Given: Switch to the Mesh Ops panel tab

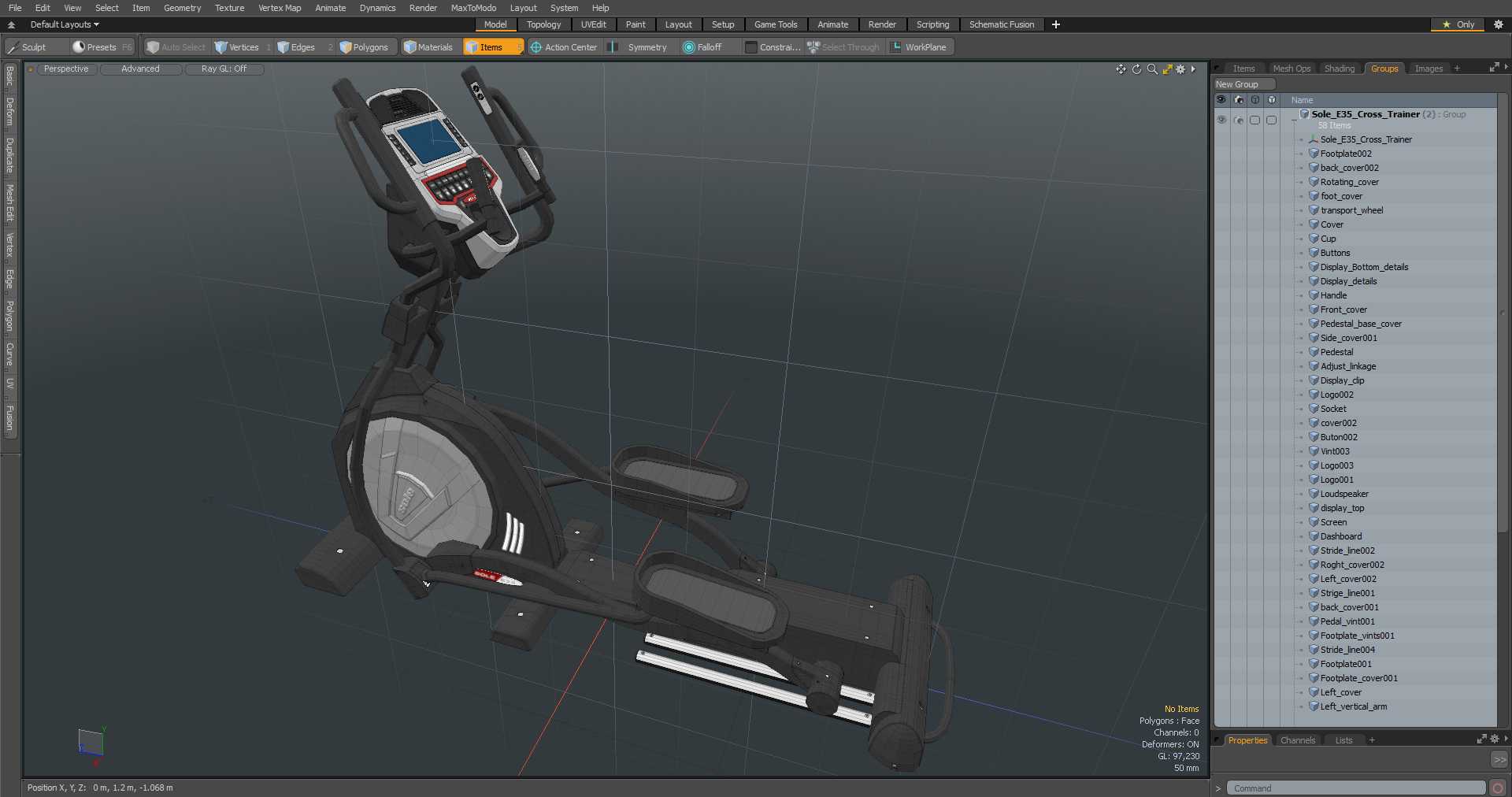Looking at the screenshot, I should pyautogui.click(x=1291, y=69).
